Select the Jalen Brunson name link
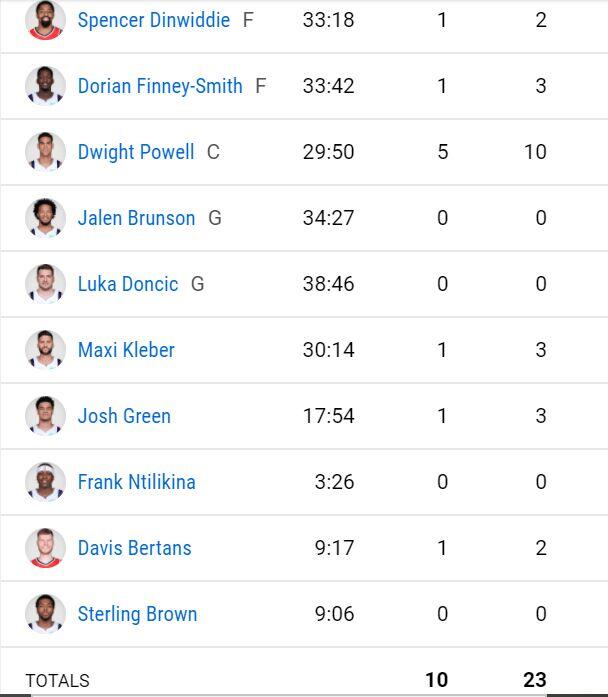The width and height of the screenshot is (608, 697). [136, 218]
